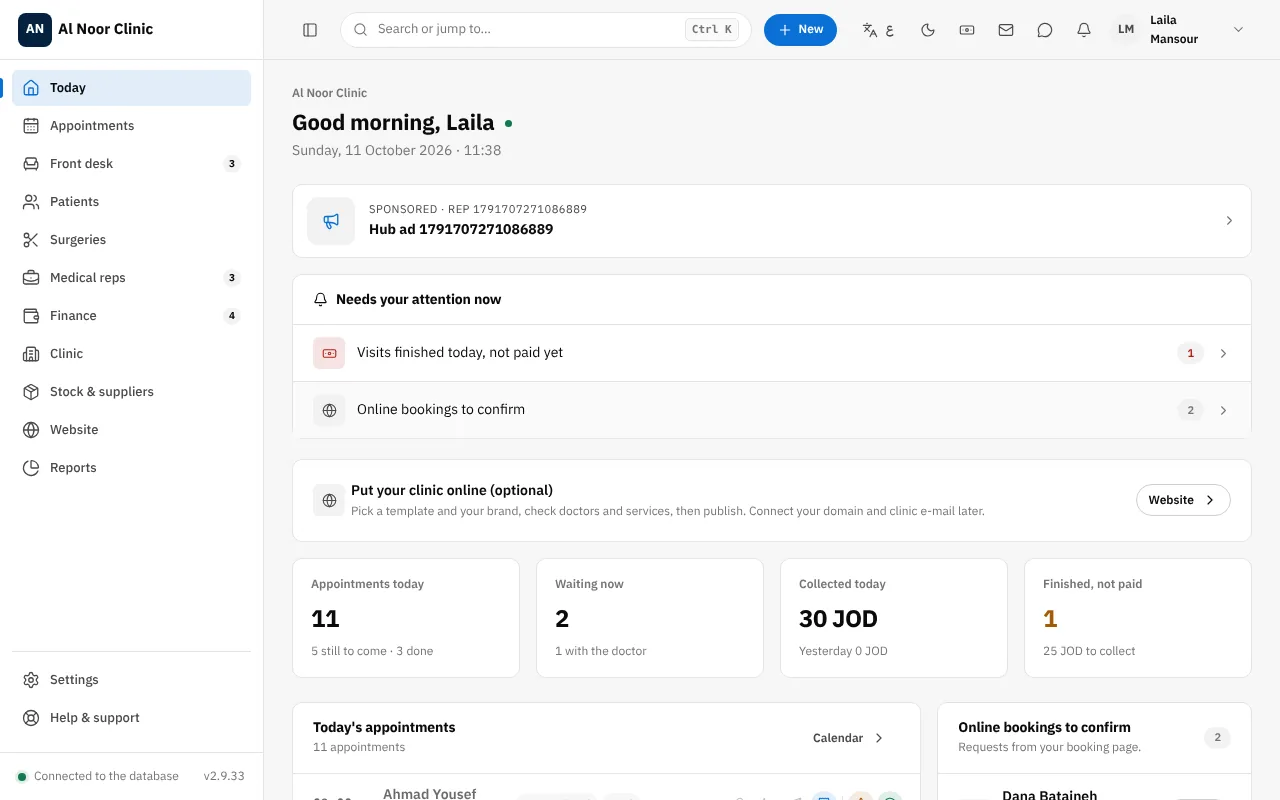The image size is (1280, 800).
Task: Open Help & support
Action: (x=131, y=718)
